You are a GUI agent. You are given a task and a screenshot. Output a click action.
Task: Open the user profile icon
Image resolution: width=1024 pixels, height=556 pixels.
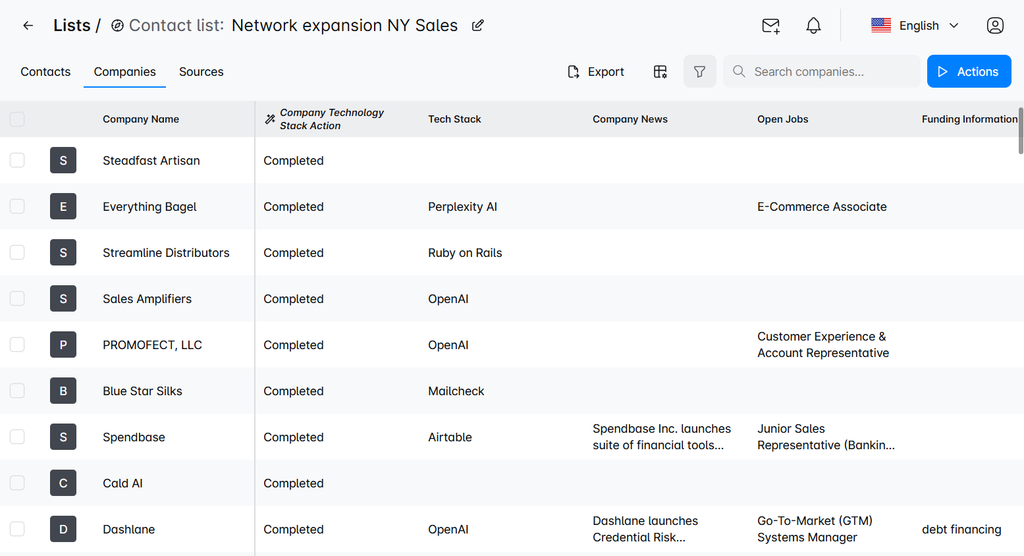click(x=995, y=25)
